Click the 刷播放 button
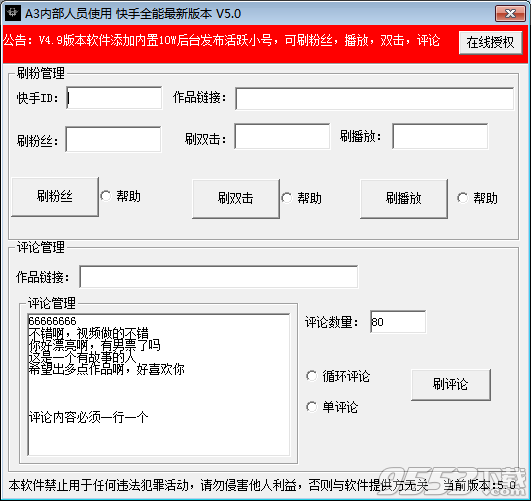This screenshot has width=531, height=501. (x=404, y=199)
